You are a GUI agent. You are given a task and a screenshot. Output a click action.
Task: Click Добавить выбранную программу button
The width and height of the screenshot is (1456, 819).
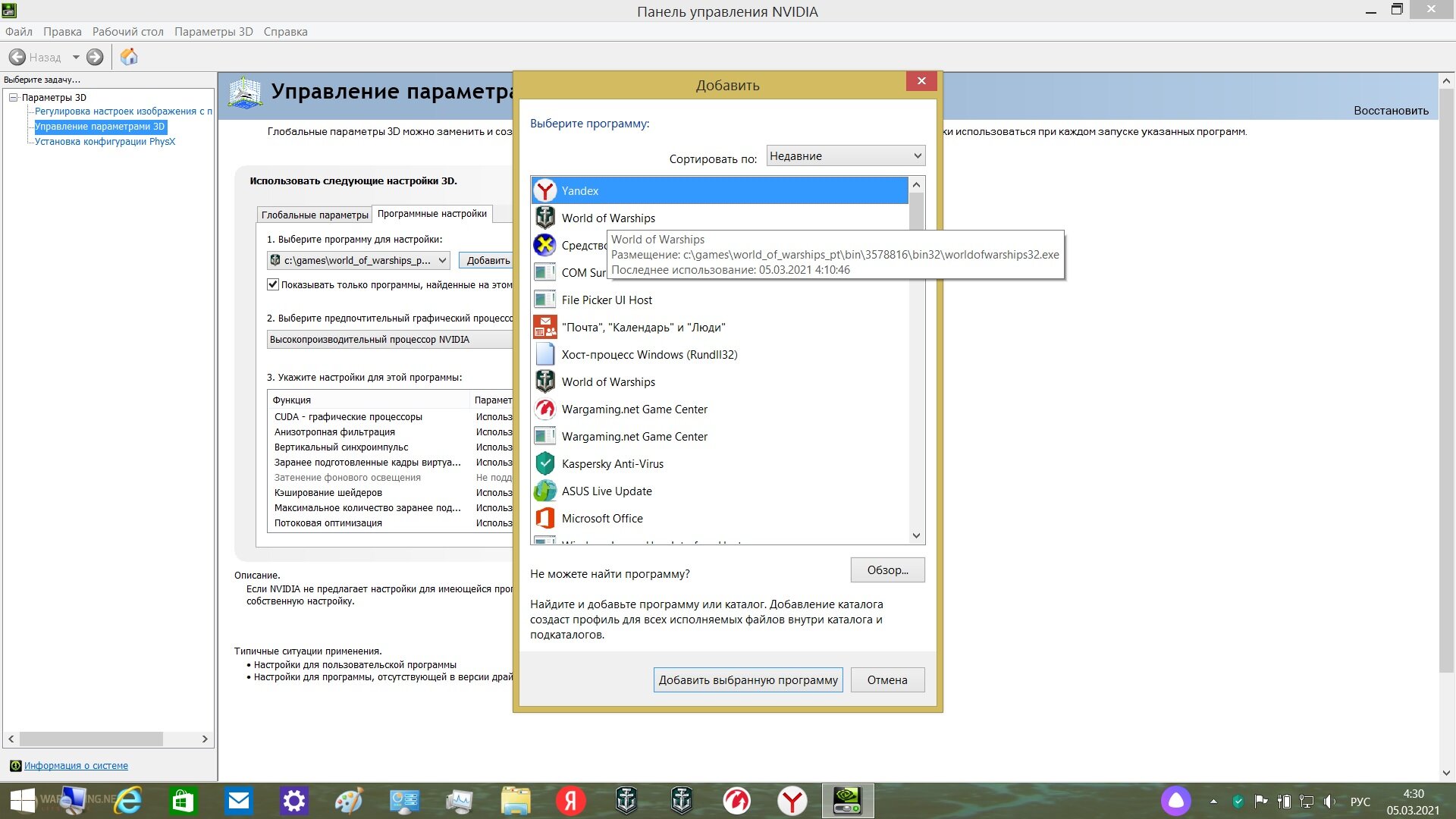748,679
